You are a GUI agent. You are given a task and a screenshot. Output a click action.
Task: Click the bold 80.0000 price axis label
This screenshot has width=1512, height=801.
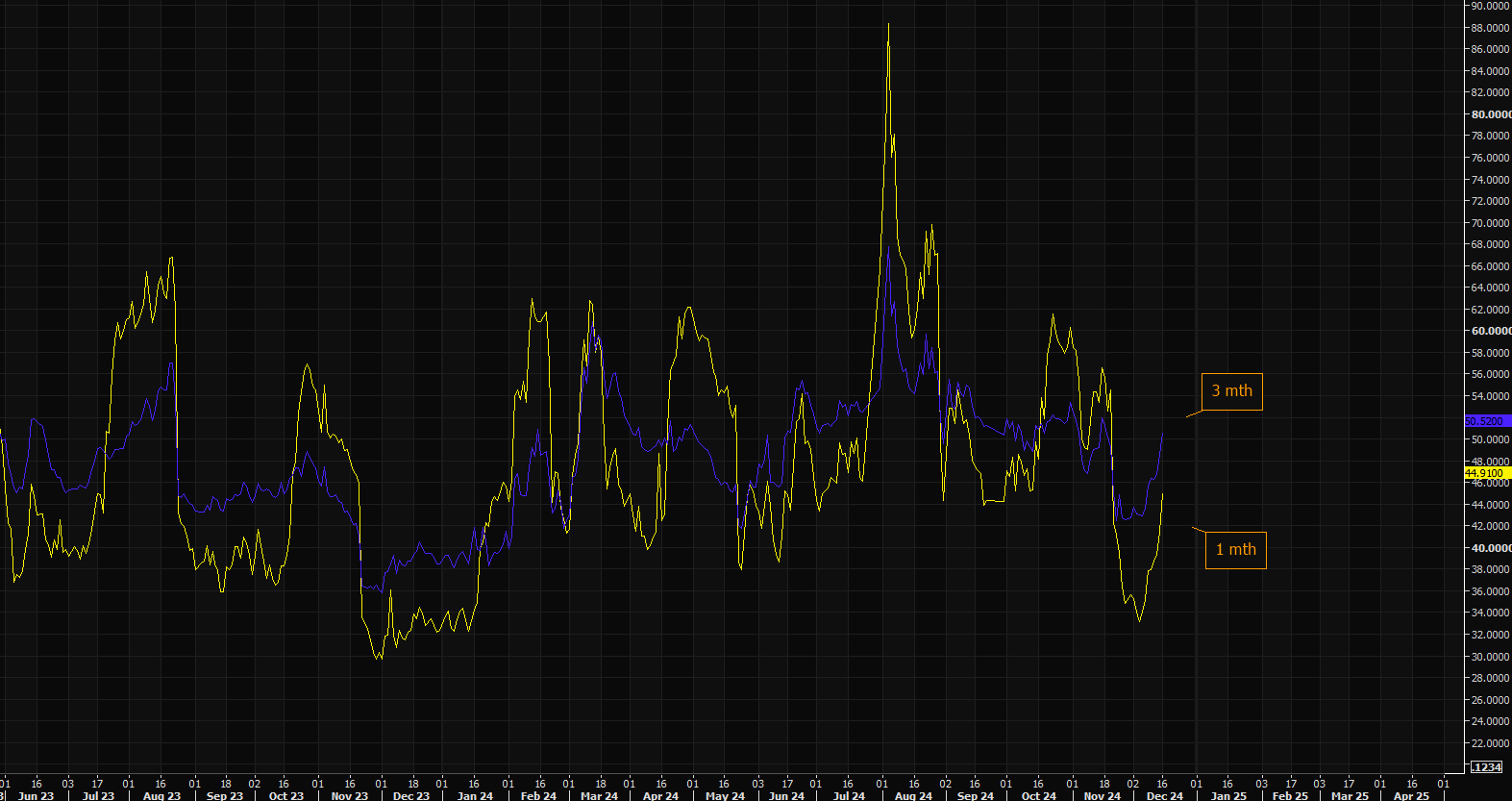pos(1490,114)
